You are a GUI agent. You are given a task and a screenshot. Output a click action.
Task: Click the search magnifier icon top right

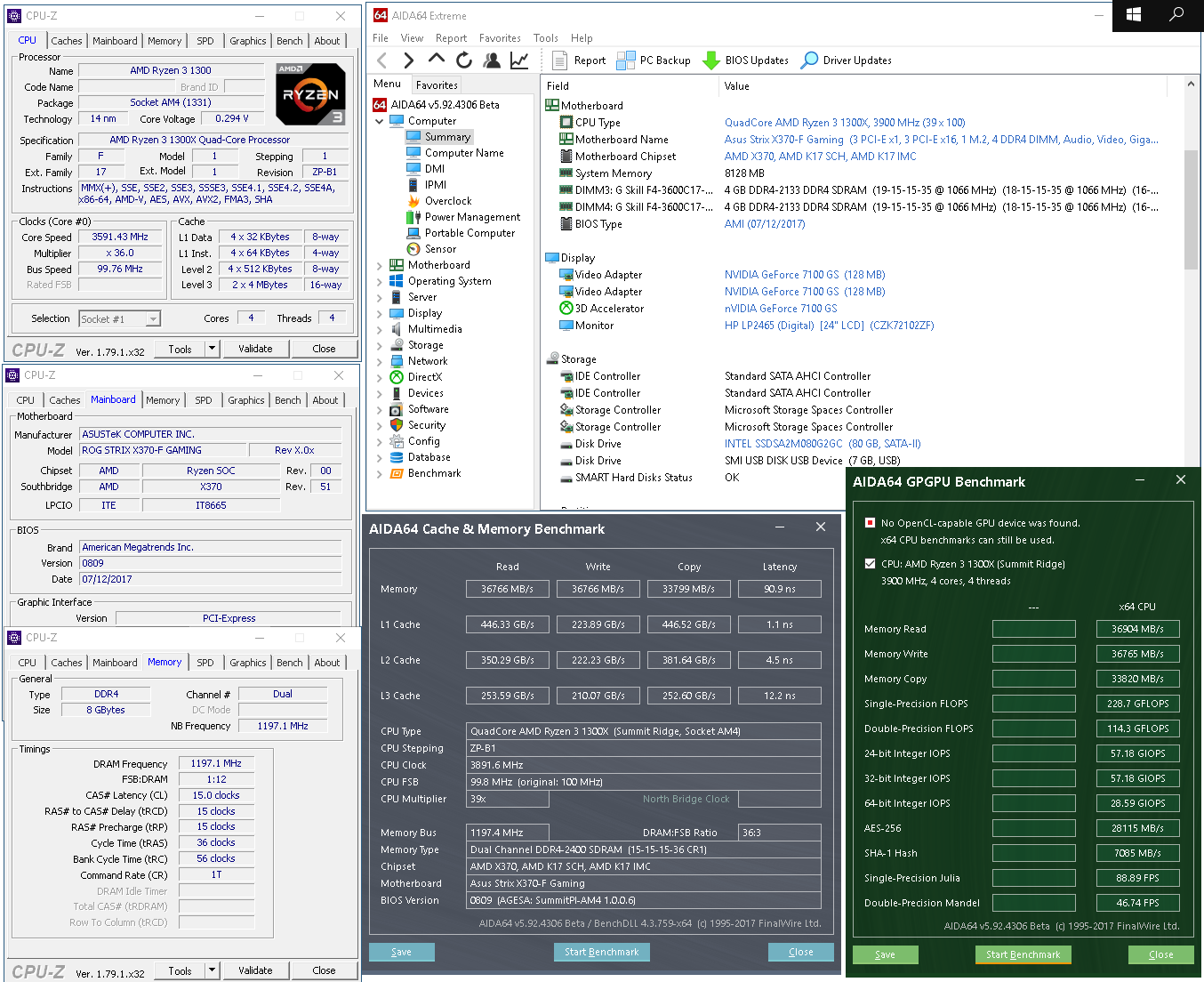pyautogui.click(x=1176, y=15)
